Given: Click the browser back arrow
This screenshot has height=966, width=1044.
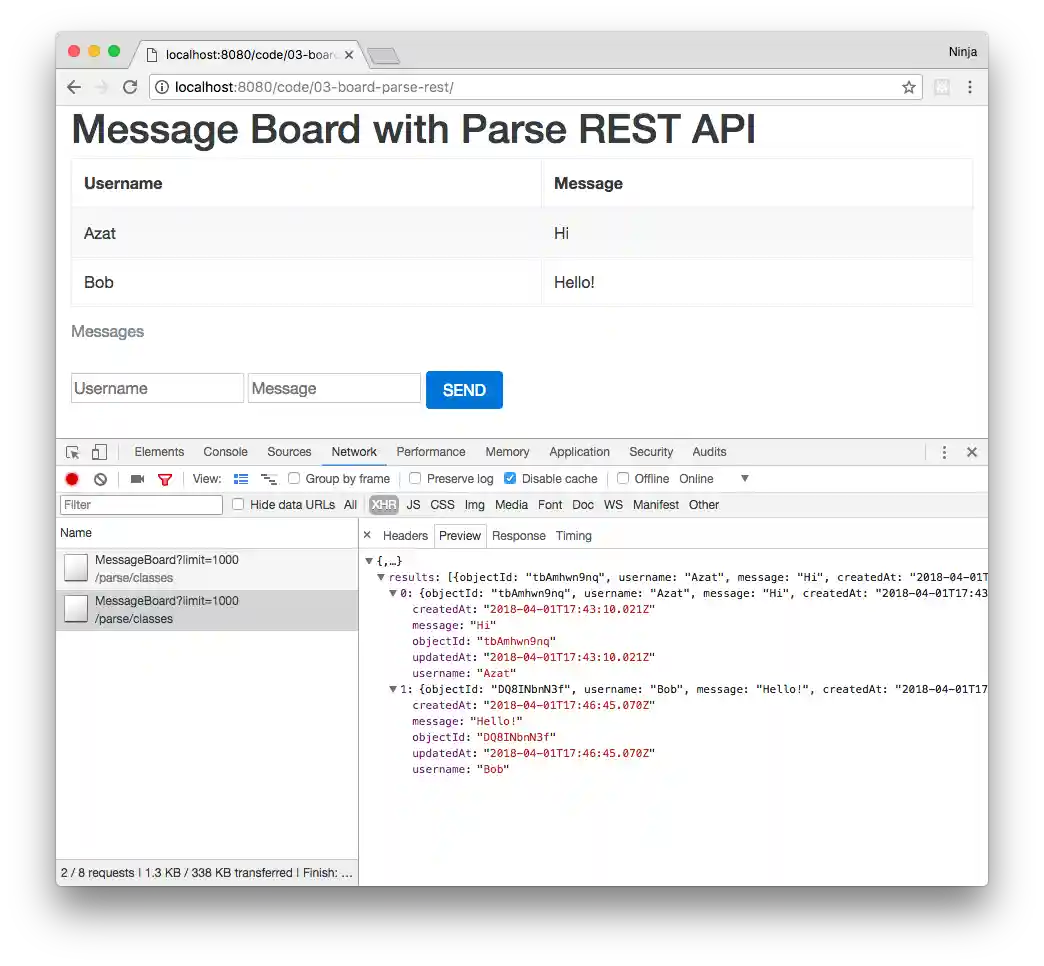Looking at the screenshot, I should (74, 87).
